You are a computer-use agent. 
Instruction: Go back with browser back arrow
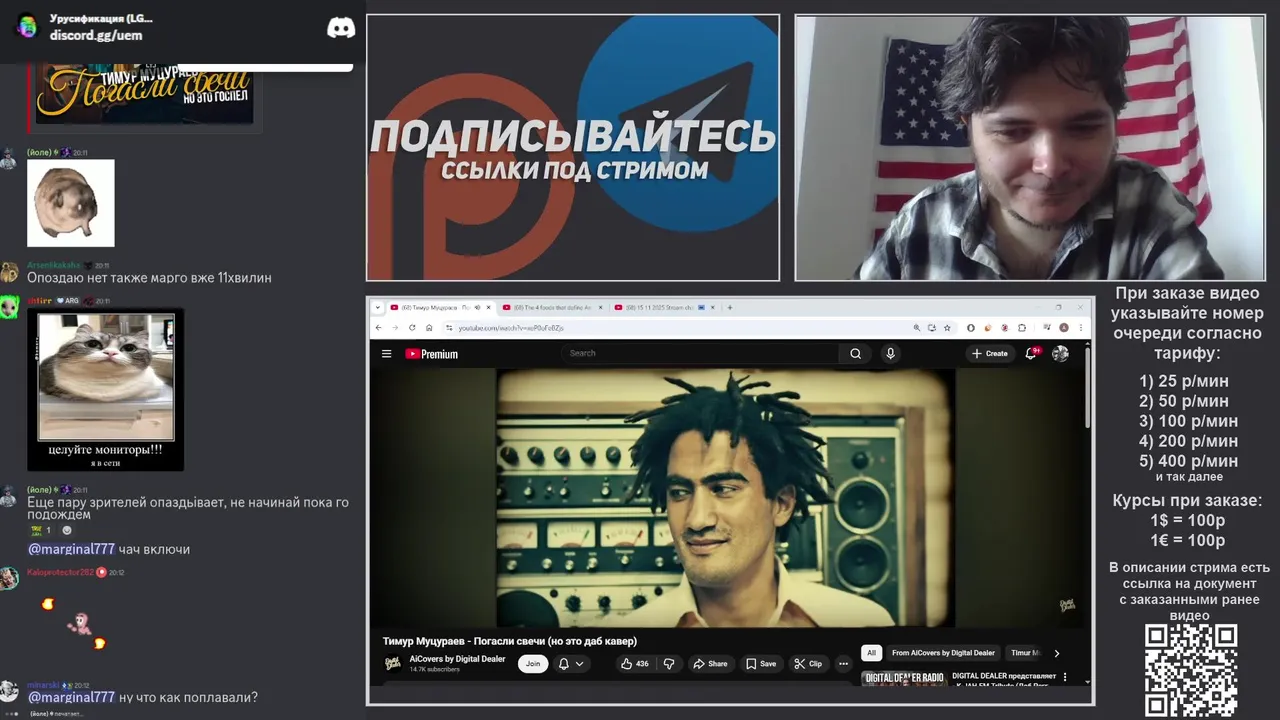(x=379, y=328)
